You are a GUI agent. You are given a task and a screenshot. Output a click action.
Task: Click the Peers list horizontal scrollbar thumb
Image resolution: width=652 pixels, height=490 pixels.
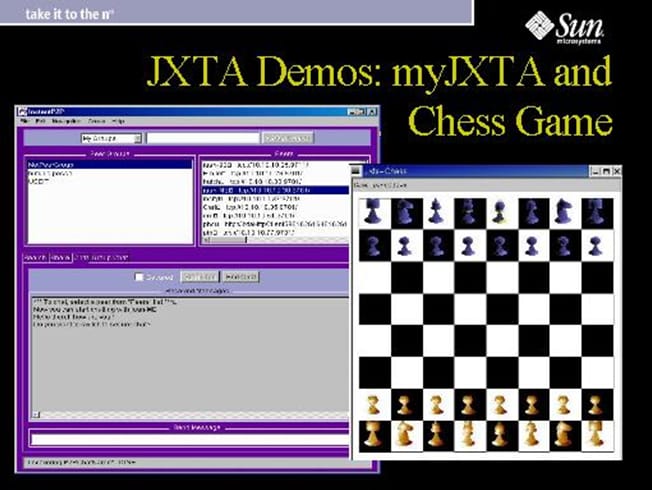226,240
